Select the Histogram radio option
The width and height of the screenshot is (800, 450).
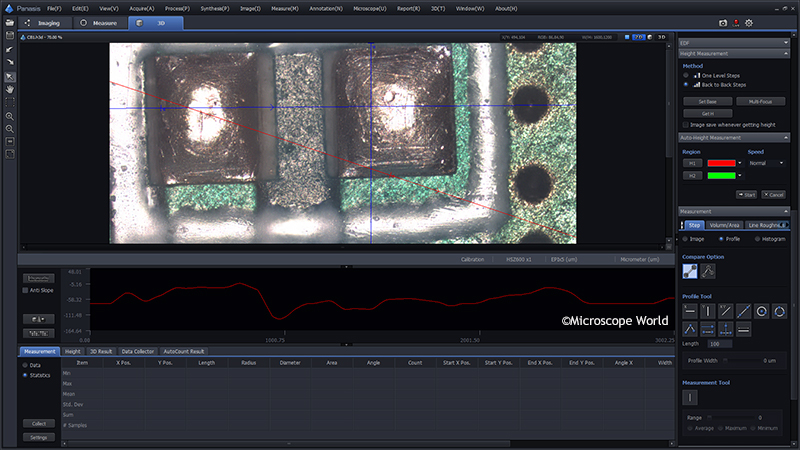tap(757, 239)
